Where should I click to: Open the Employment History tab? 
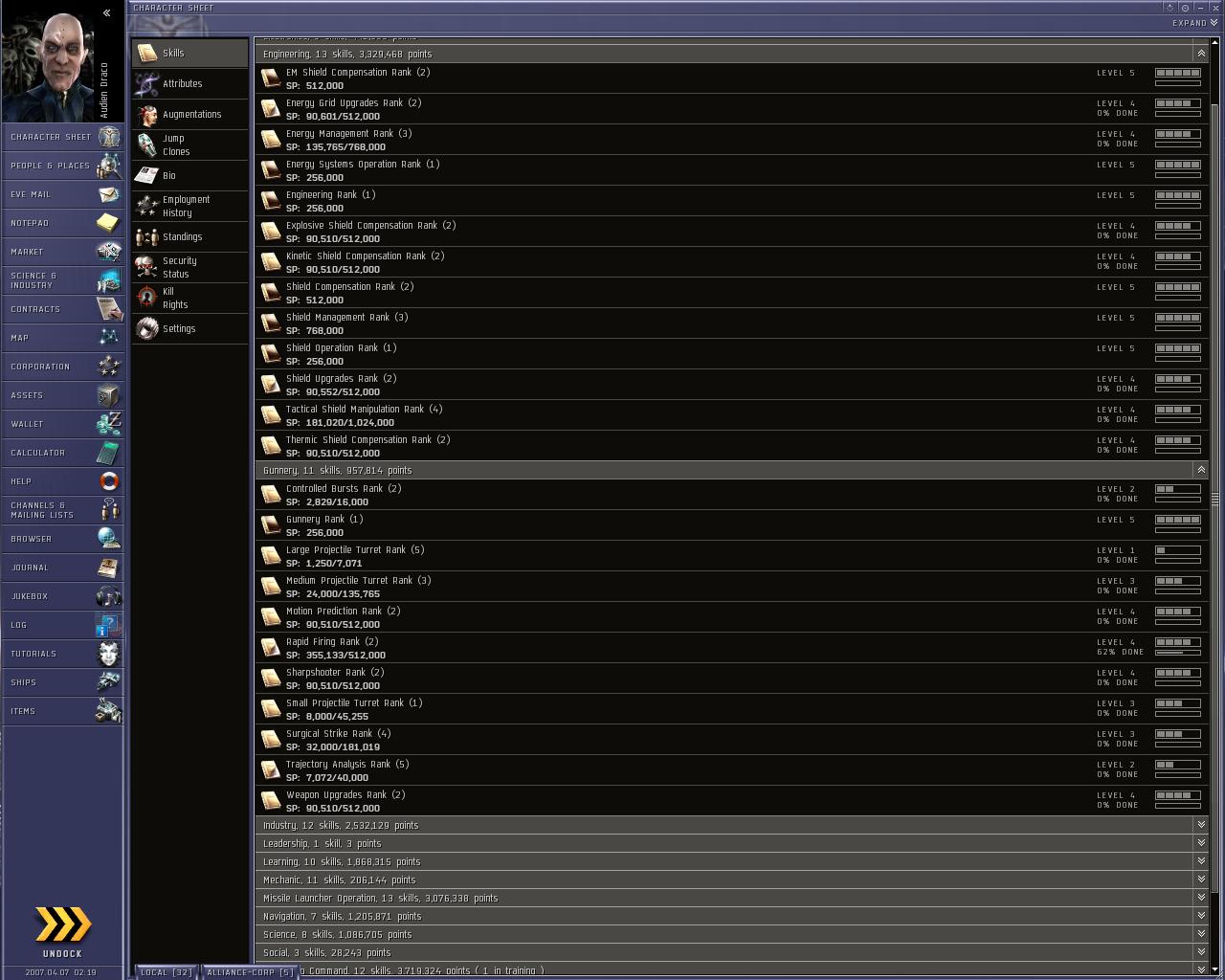click(190, 207)
